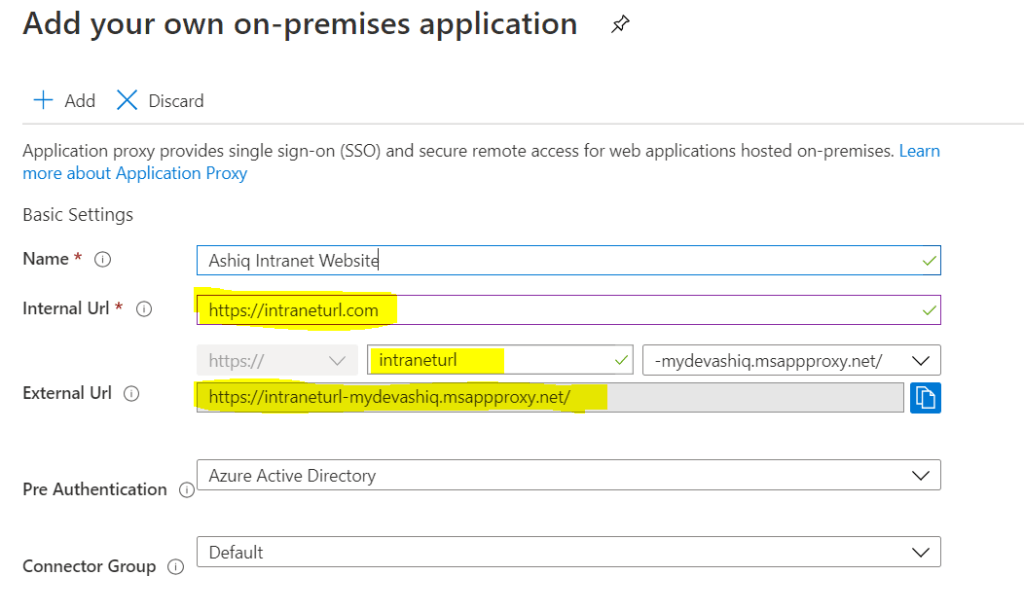
Task: Show info tooltip for Name field
Action: 102,259
